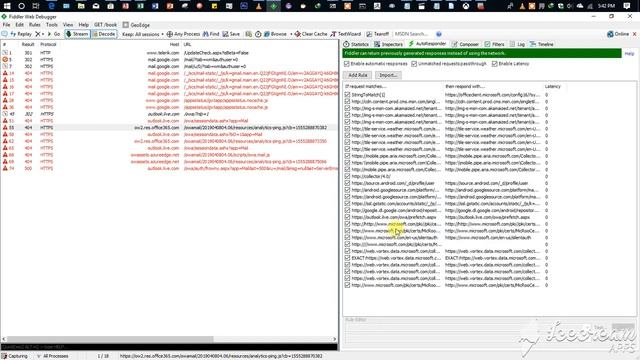Switch to the Inspectors tab
Viewport: 640px width, 360px height.
coord(389,44)
